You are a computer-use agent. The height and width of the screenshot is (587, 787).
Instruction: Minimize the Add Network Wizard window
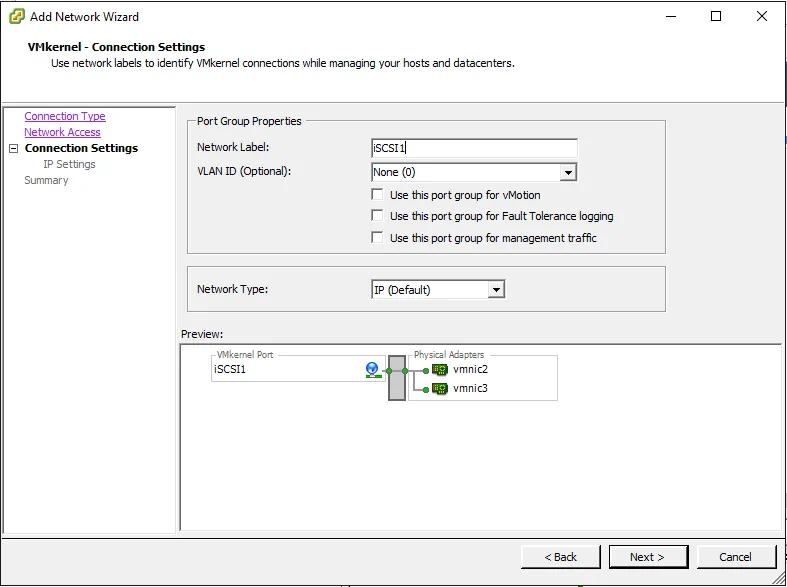pos(671,16)
